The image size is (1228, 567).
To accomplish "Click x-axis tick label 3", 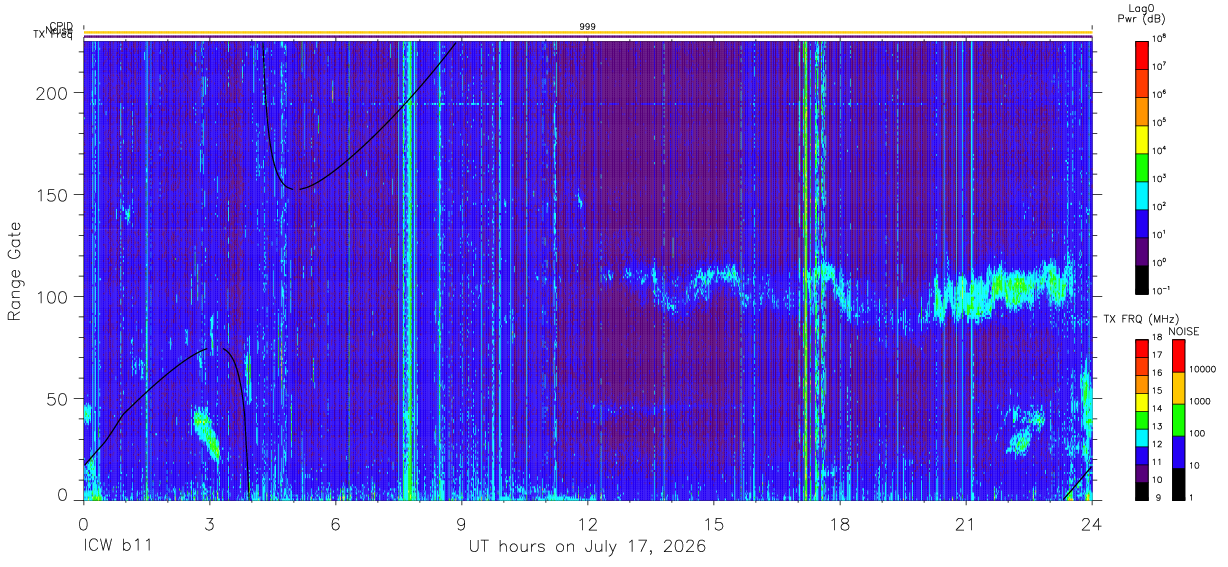I will pos(209,525).
